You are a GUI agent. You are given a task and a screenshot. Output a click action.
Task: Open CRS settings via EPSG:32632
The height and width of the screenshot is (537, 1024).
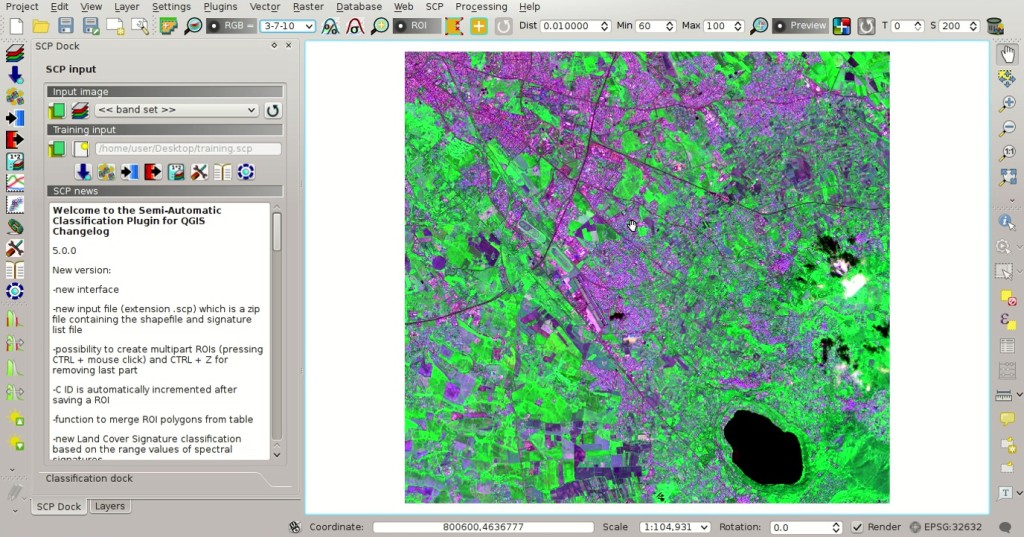tap(946, 527)
